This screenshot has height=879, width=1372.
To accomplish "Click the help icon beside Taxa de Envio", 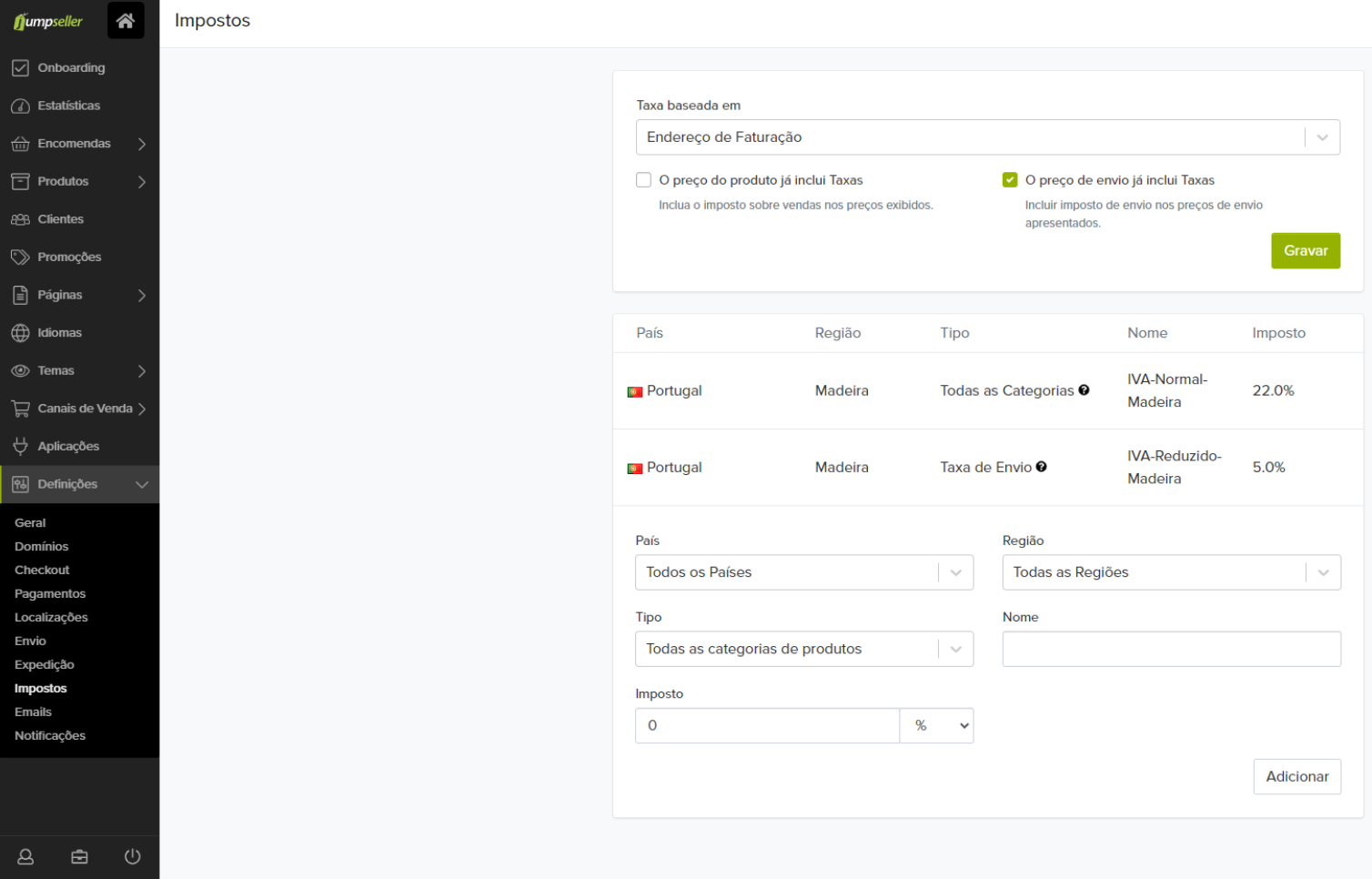I will pyautogui.click(x=1041, y=467).
